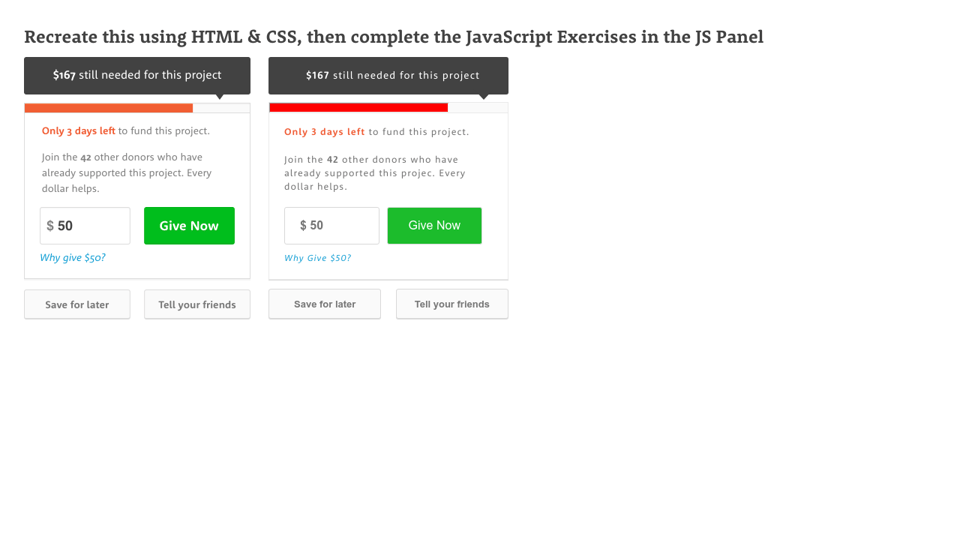Open the left "Why give $50?" link
Screen dimensions: 960x540
pyautogui.click(x=72, y=258)
